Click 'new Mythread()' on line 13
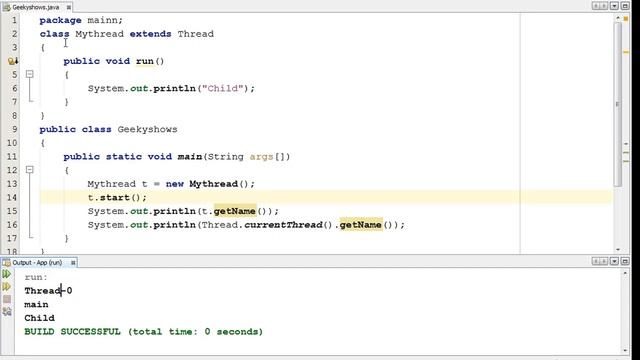Viewport: 640px width, 360px height. pyautogui.click(x=208, y=184)
